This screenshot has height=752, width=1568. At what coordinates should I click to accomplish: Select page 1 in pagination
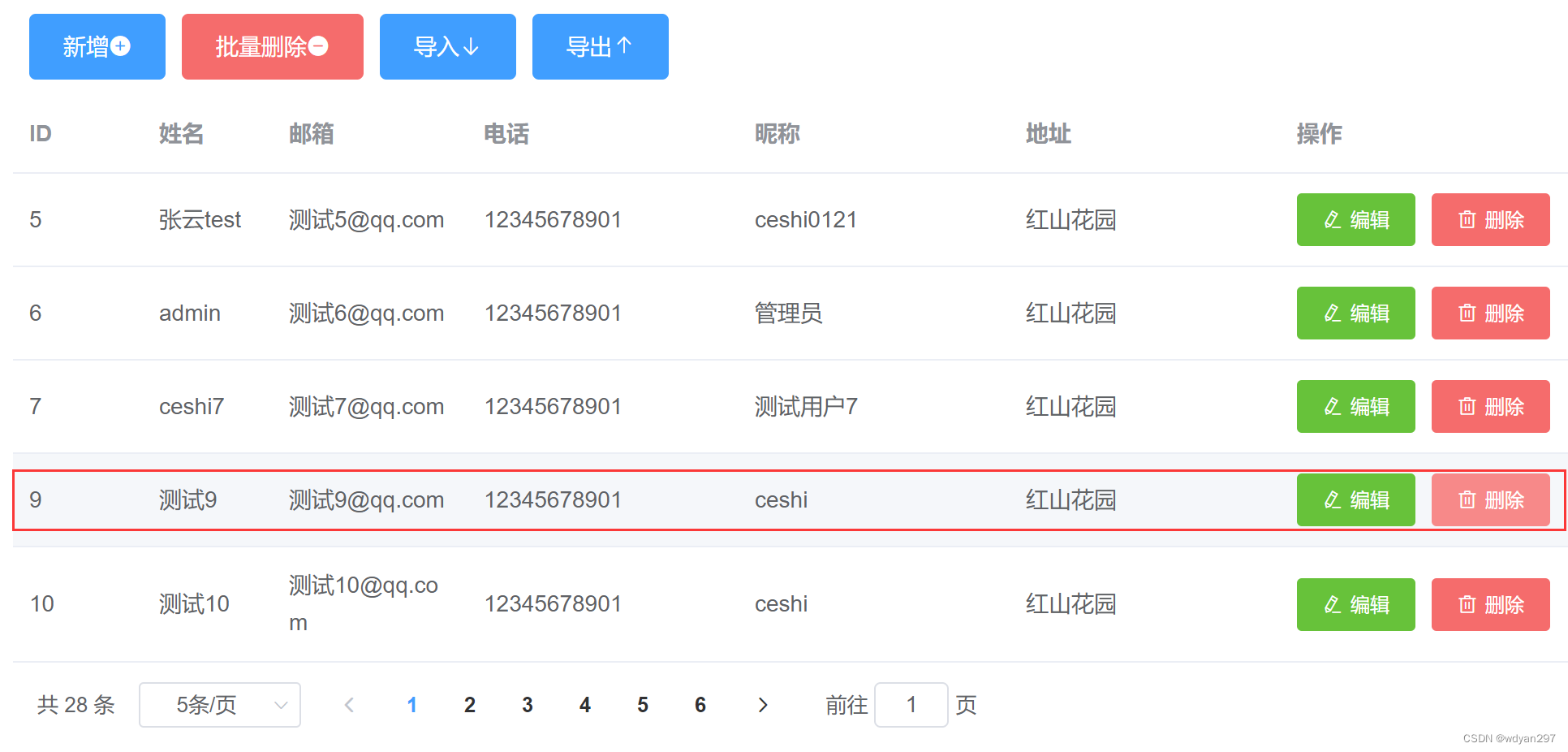tap(412, 705)
